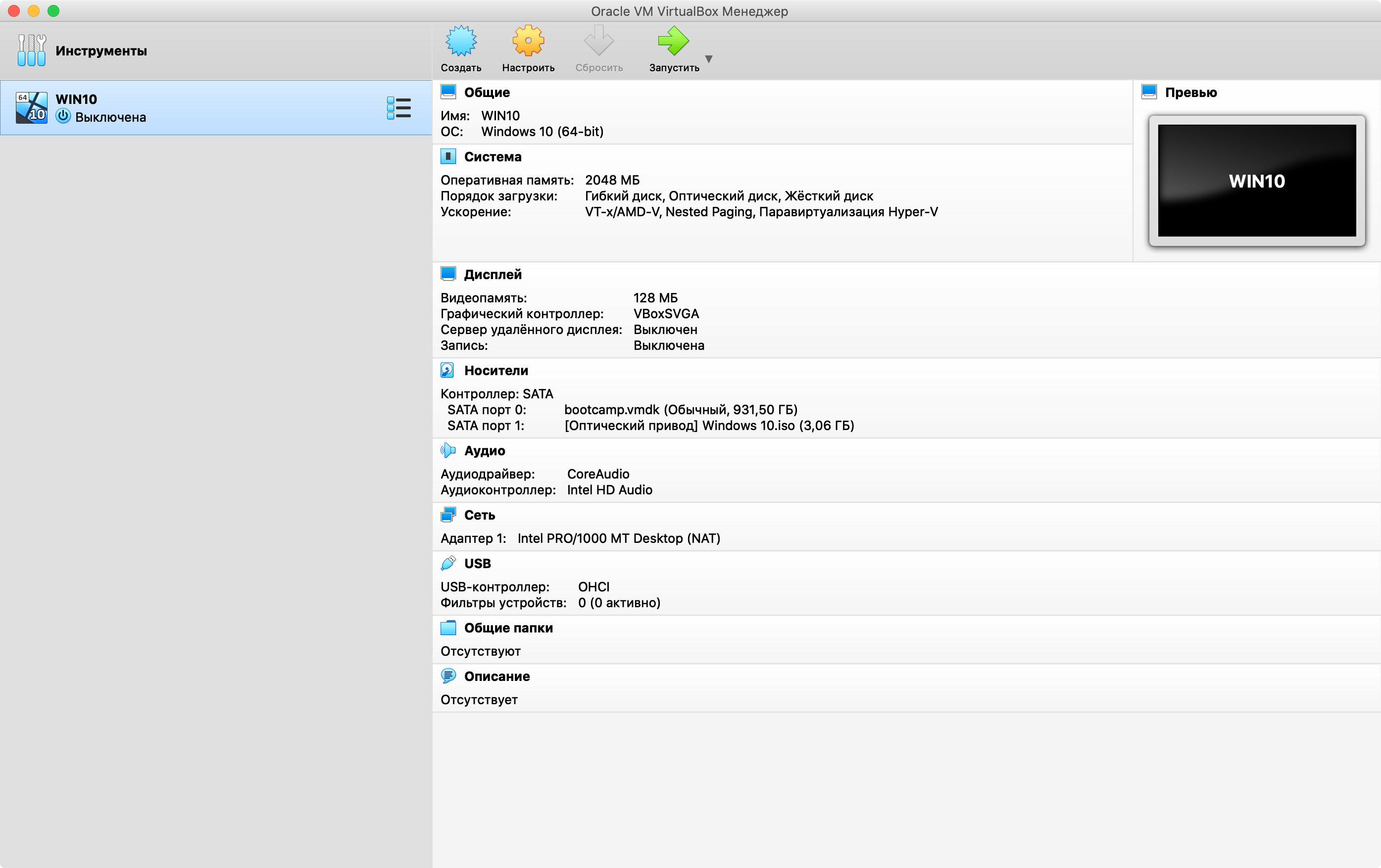The image size is (1381, 868).
Task: Click the VT-x/AMD-V acceleration value
Action: (x=761, y=212)
